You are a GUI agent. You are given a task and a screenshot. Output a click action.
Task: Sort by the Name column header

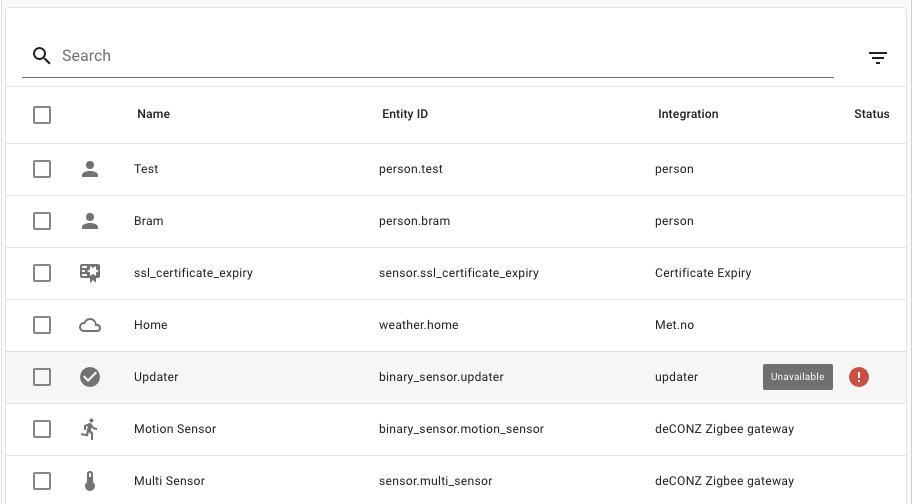click(154, 114)
